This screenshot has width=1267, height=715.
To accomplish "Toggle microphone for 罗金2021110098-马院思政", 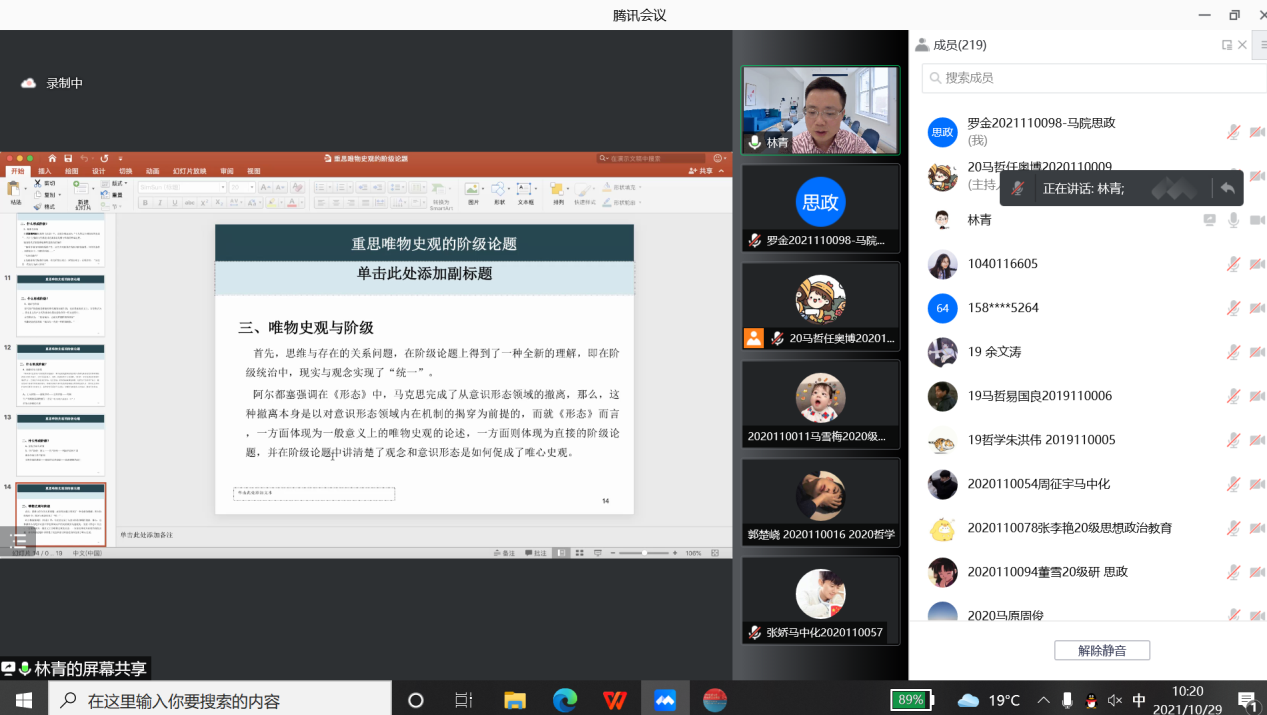I will 1234,132.
